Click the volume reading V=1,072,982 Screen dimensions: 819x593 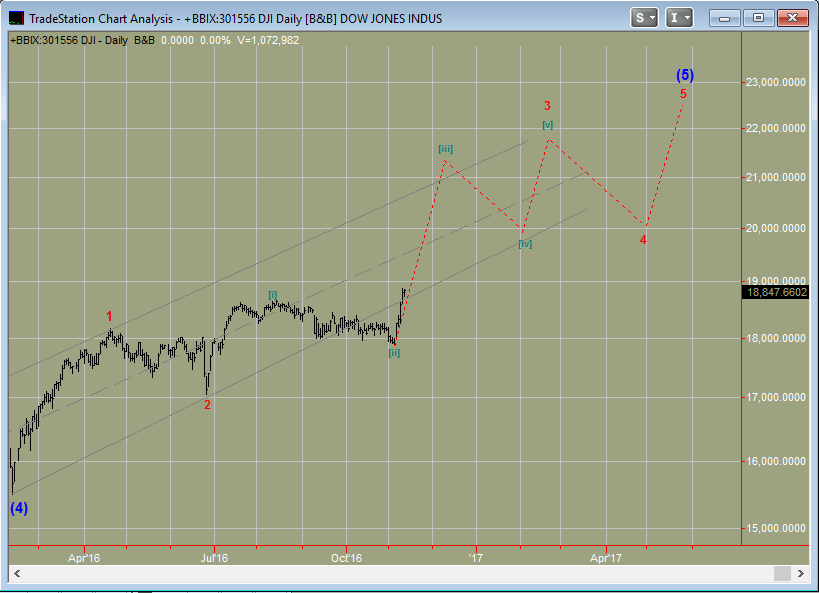(x=268, y=40)
